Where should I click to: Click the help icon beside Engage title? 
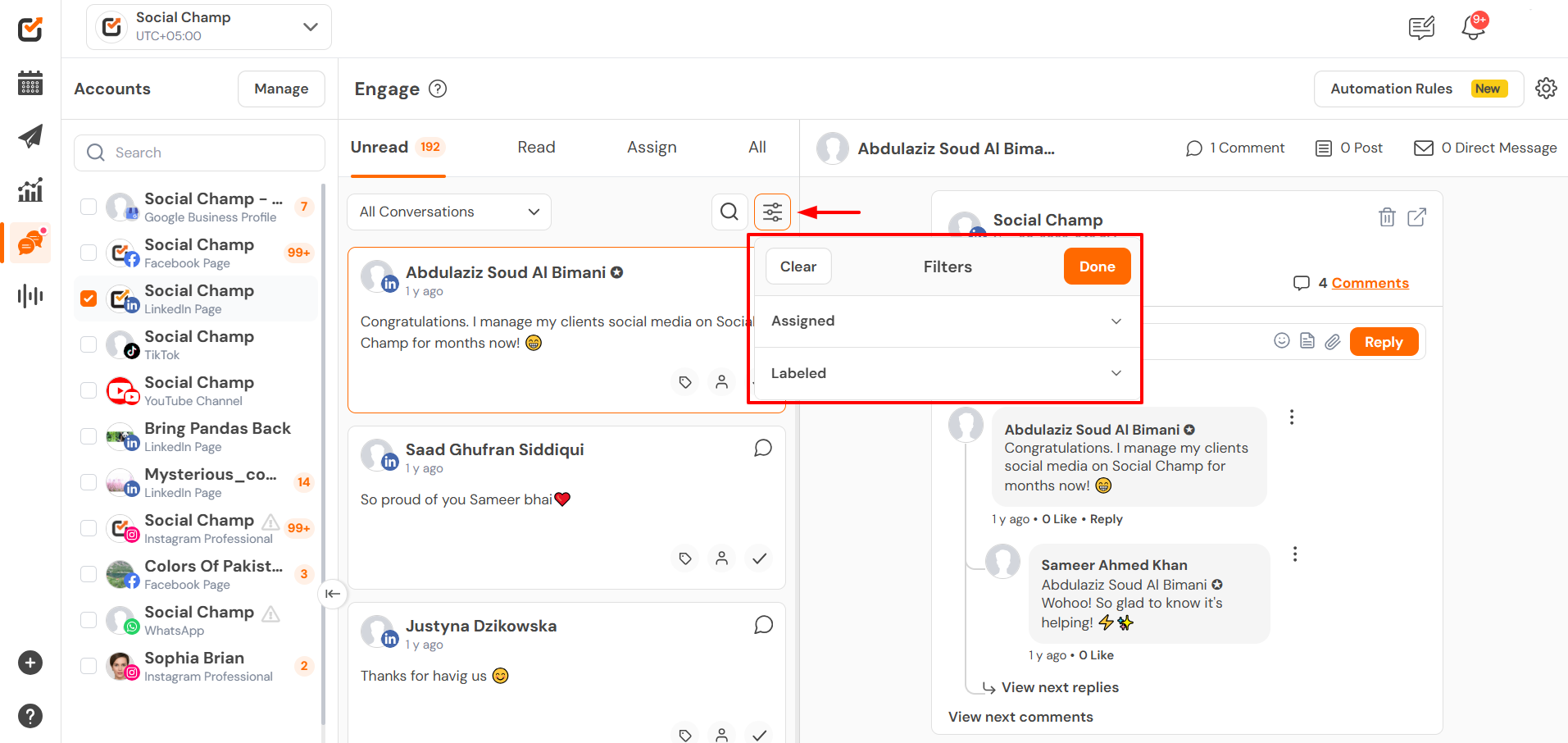[x=439, y=89]
